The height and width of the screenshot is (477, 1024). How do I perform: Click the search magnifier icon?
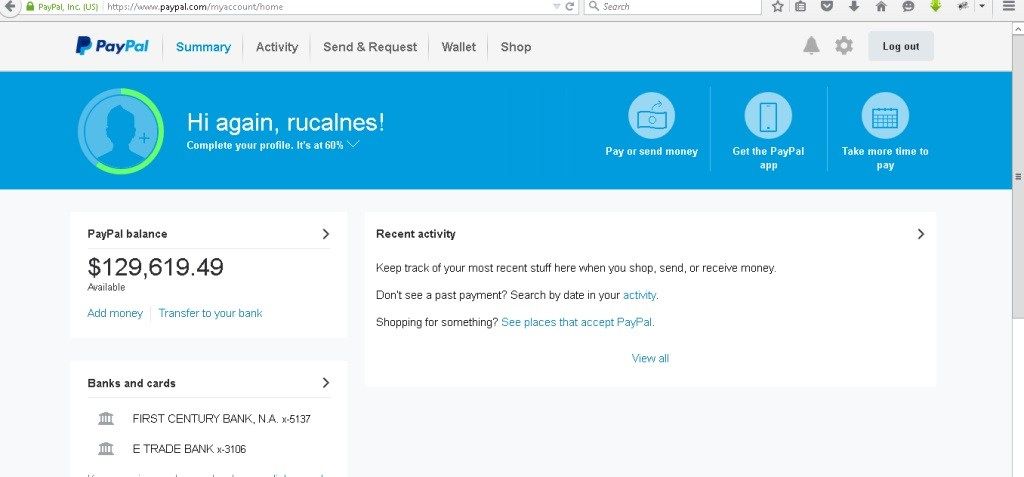594,7
